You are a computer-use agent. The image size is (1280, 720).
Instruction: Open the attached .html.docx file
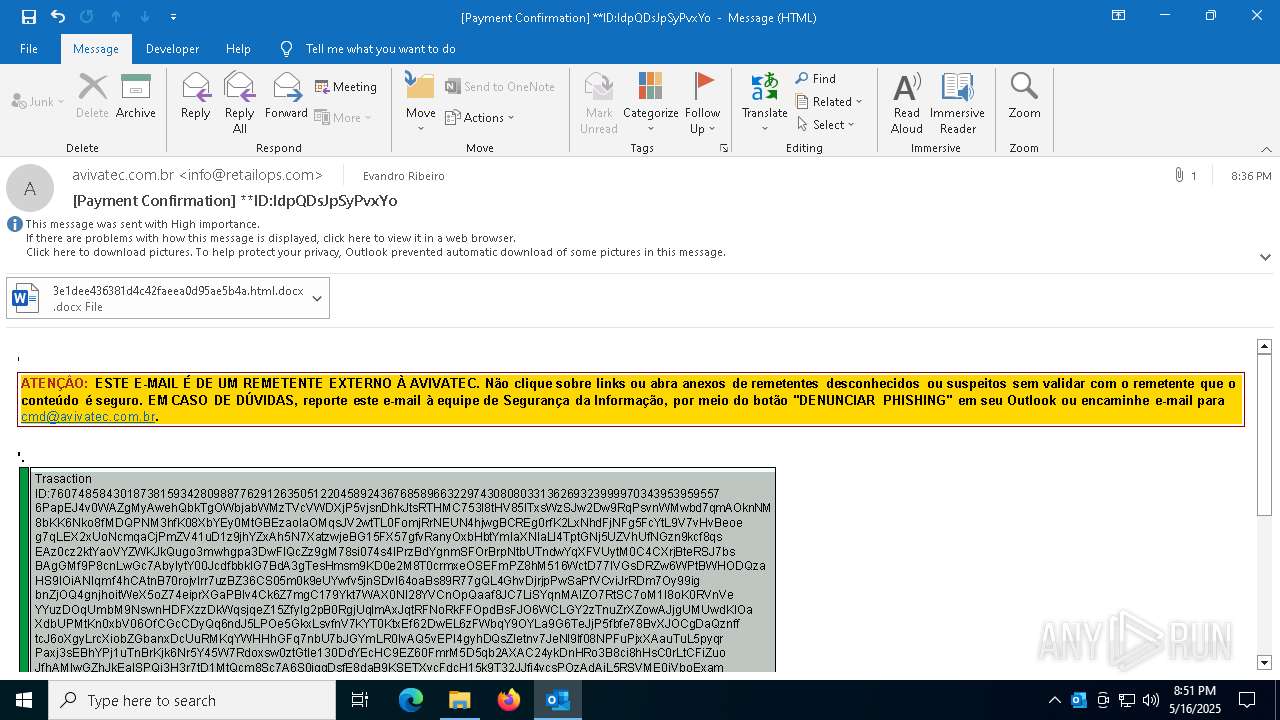pos(156,298)
